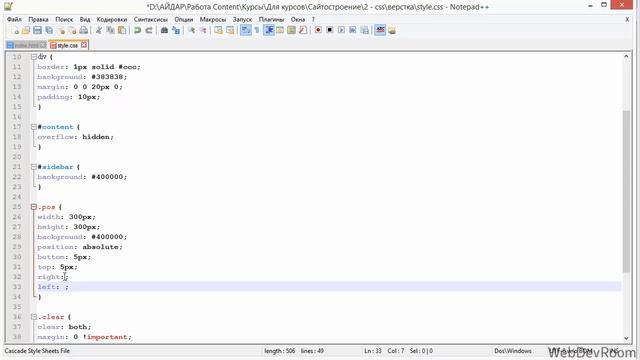
Task: Close document using menu bar X
Action: tap(627, 19)
